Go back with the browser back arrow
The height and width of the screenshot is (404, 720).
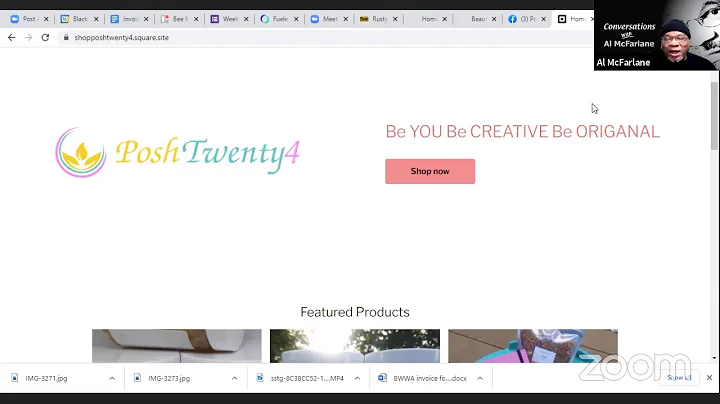coord(11,38)
